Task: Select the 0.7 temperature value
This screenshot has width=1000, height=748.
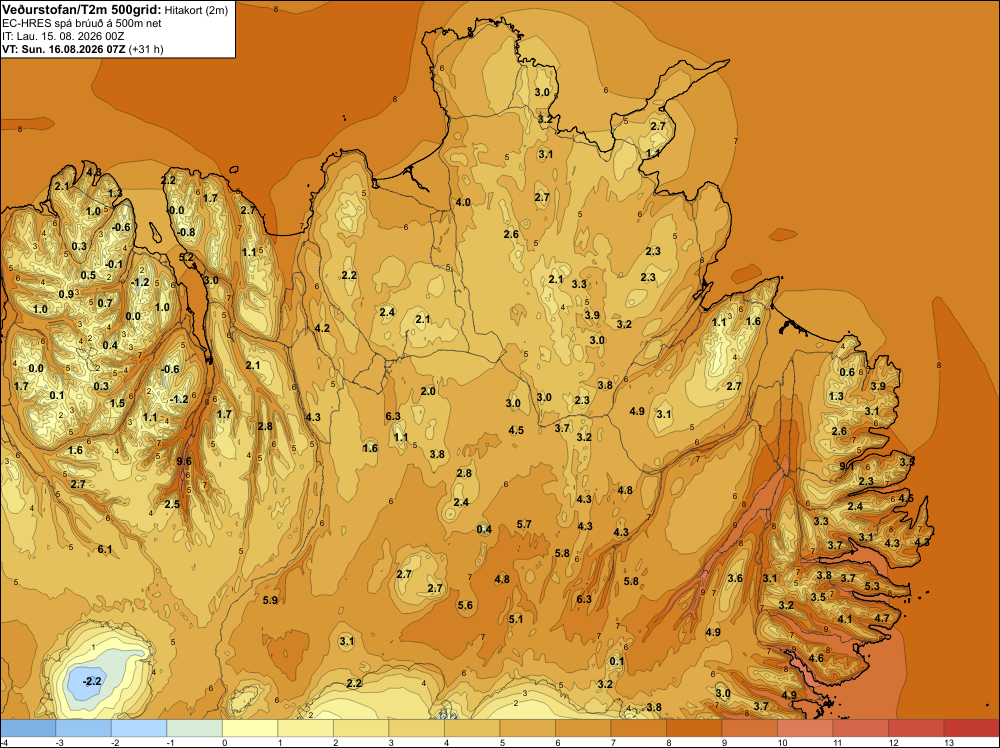Action: click(105, 303)
